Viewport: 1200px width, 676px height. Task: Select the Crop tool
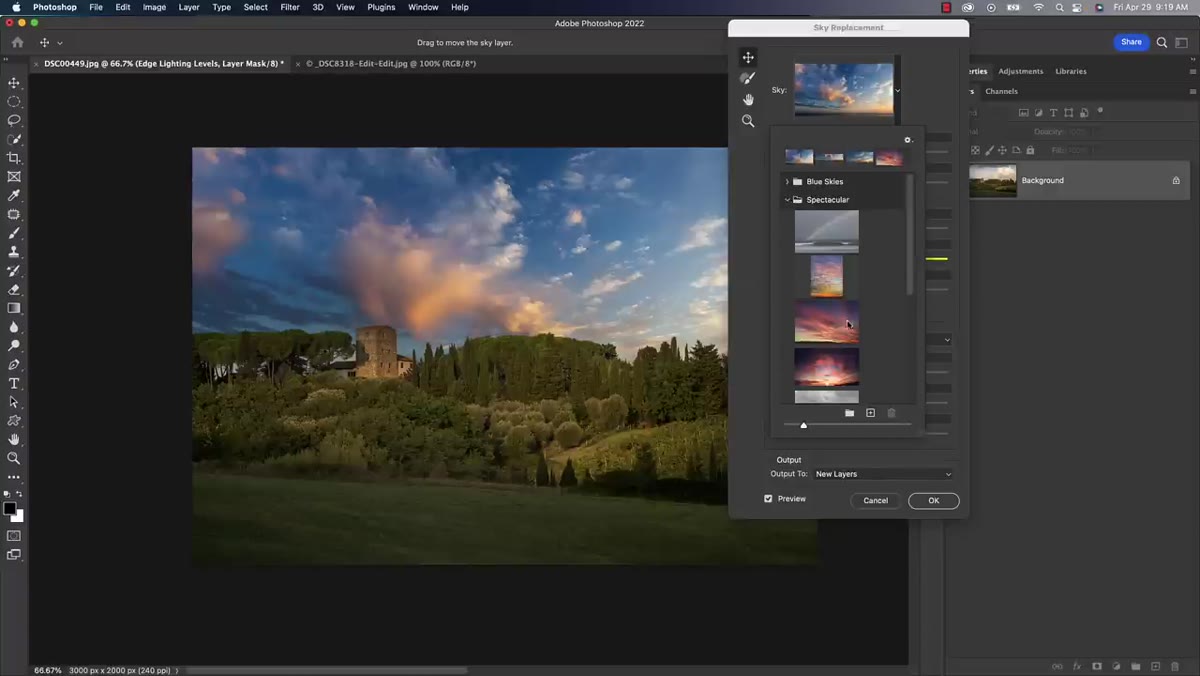(x=14, y=158)
